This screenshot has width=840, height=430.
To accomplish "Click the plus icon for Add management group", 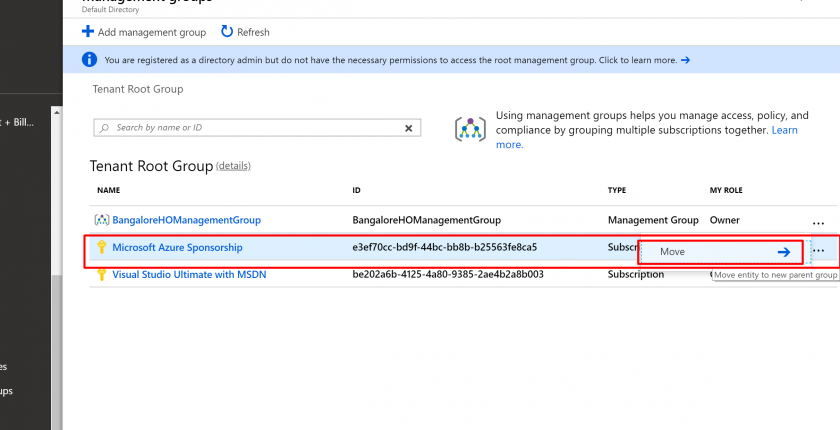I will pos(88,32).
